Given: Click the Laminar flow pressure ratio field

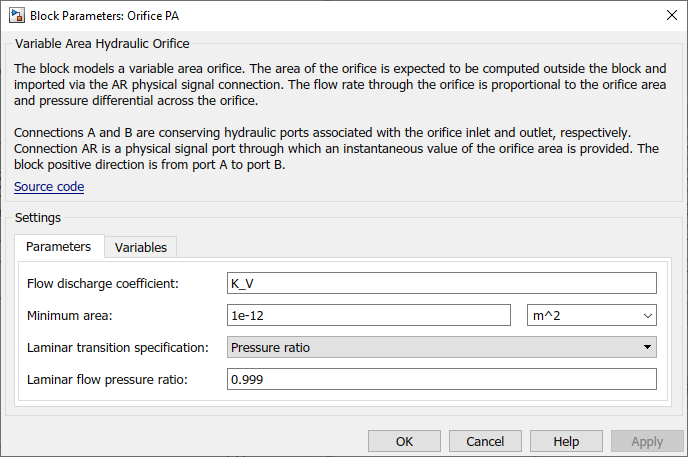Looking at the screenshot, I should 441,380.
